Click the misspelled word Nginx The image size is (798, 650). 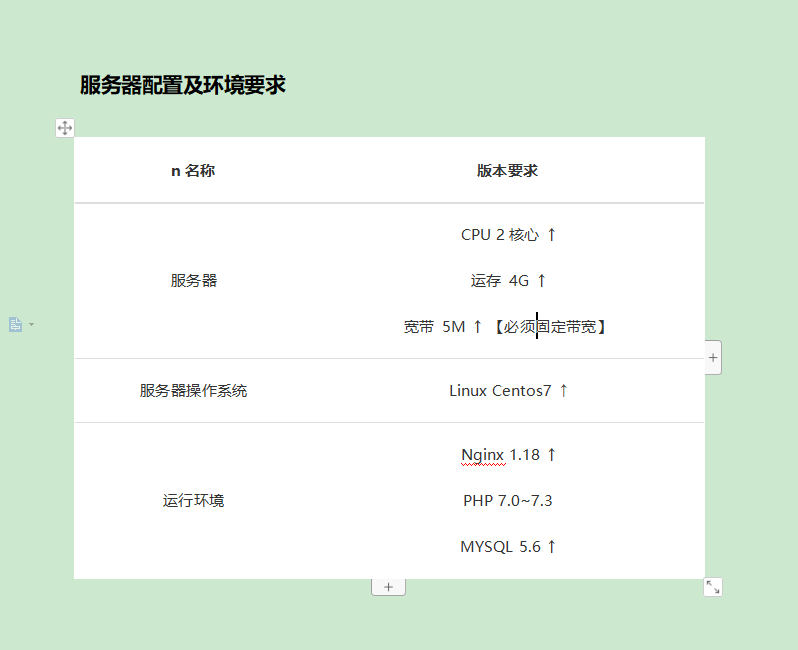[482, 455]
